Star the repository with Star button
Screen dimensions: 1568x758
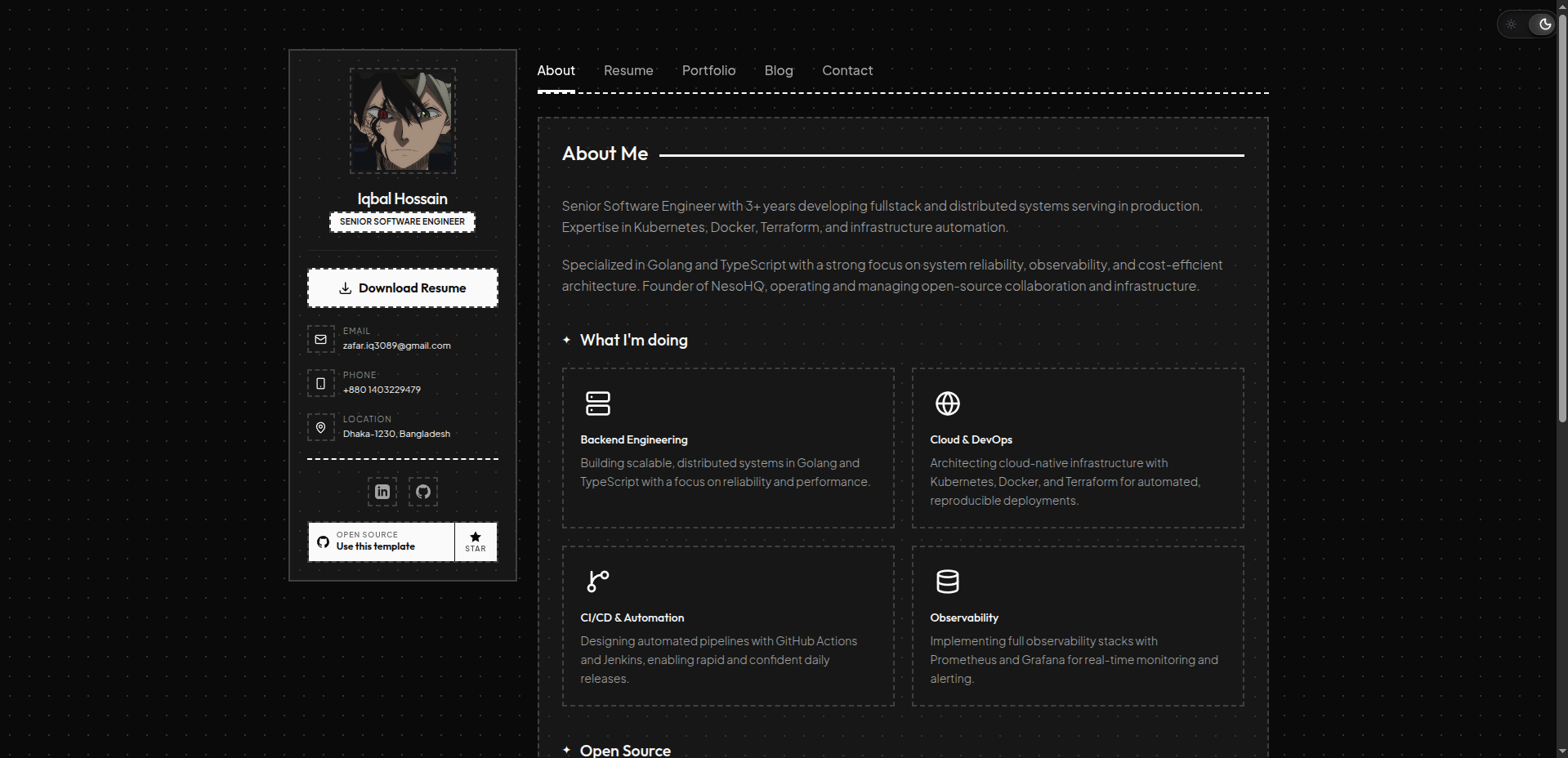(x=476, y=542)
